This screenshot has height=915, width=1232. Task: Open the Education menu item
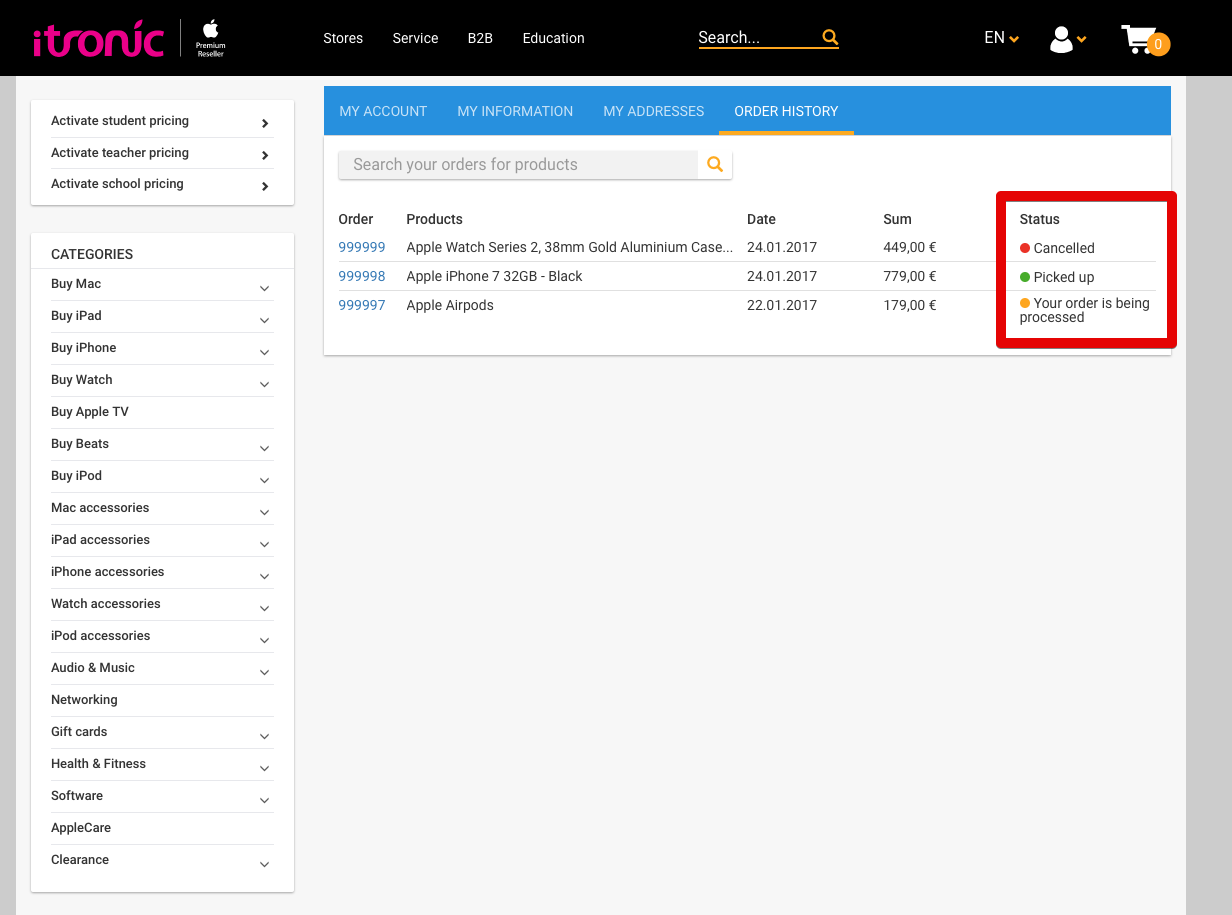[x=553, y=38]
